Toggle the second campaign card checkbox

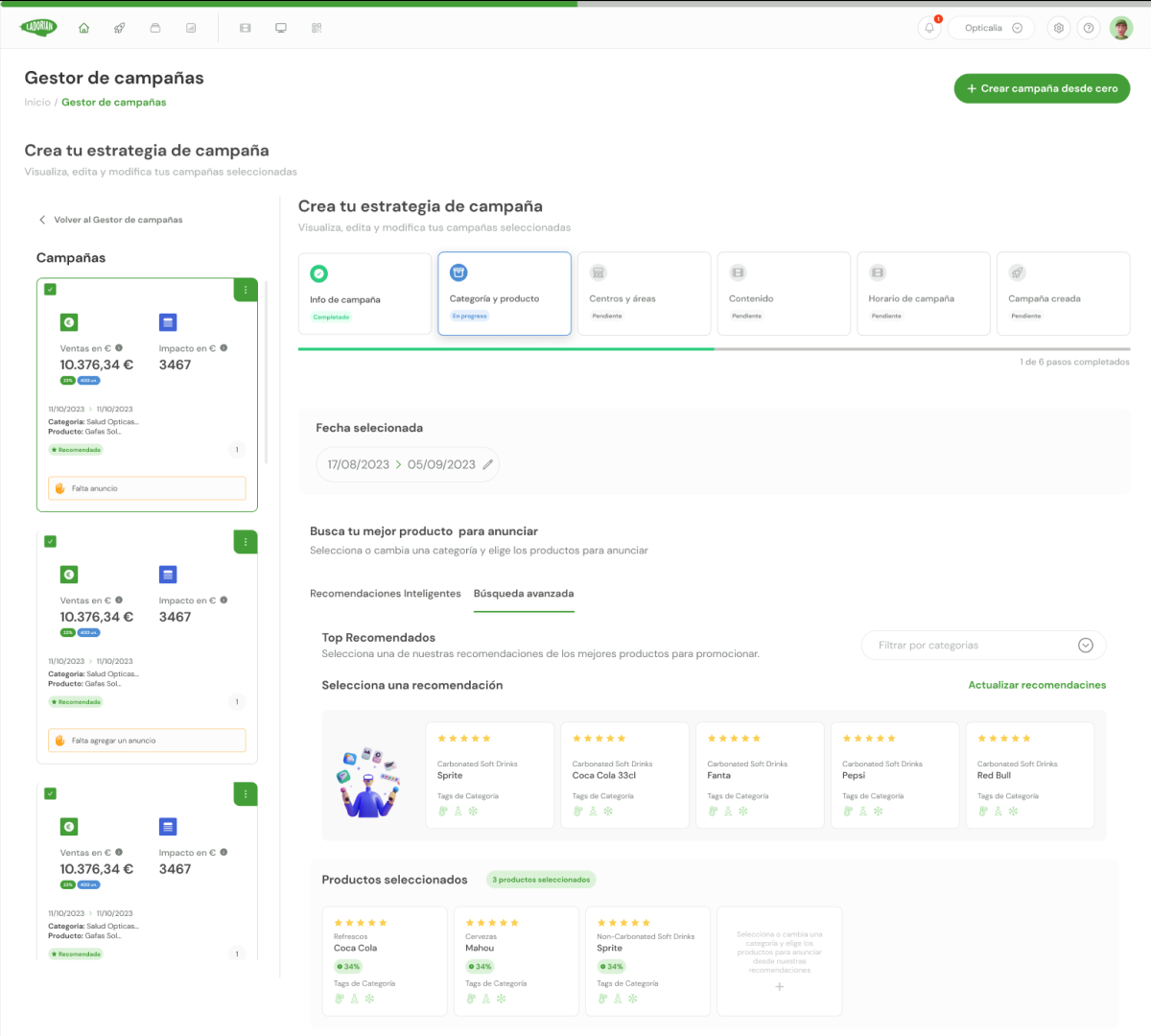[x=51, y=542]
